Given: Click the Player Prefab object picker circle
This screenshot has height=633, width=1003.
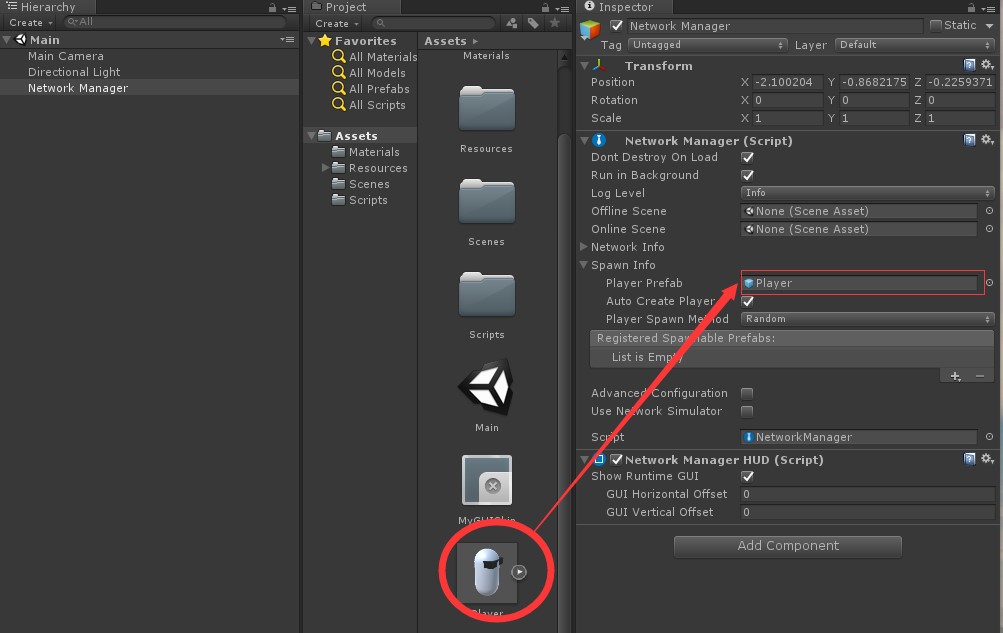Looking at the screenshot, I should tap(989, 283).
